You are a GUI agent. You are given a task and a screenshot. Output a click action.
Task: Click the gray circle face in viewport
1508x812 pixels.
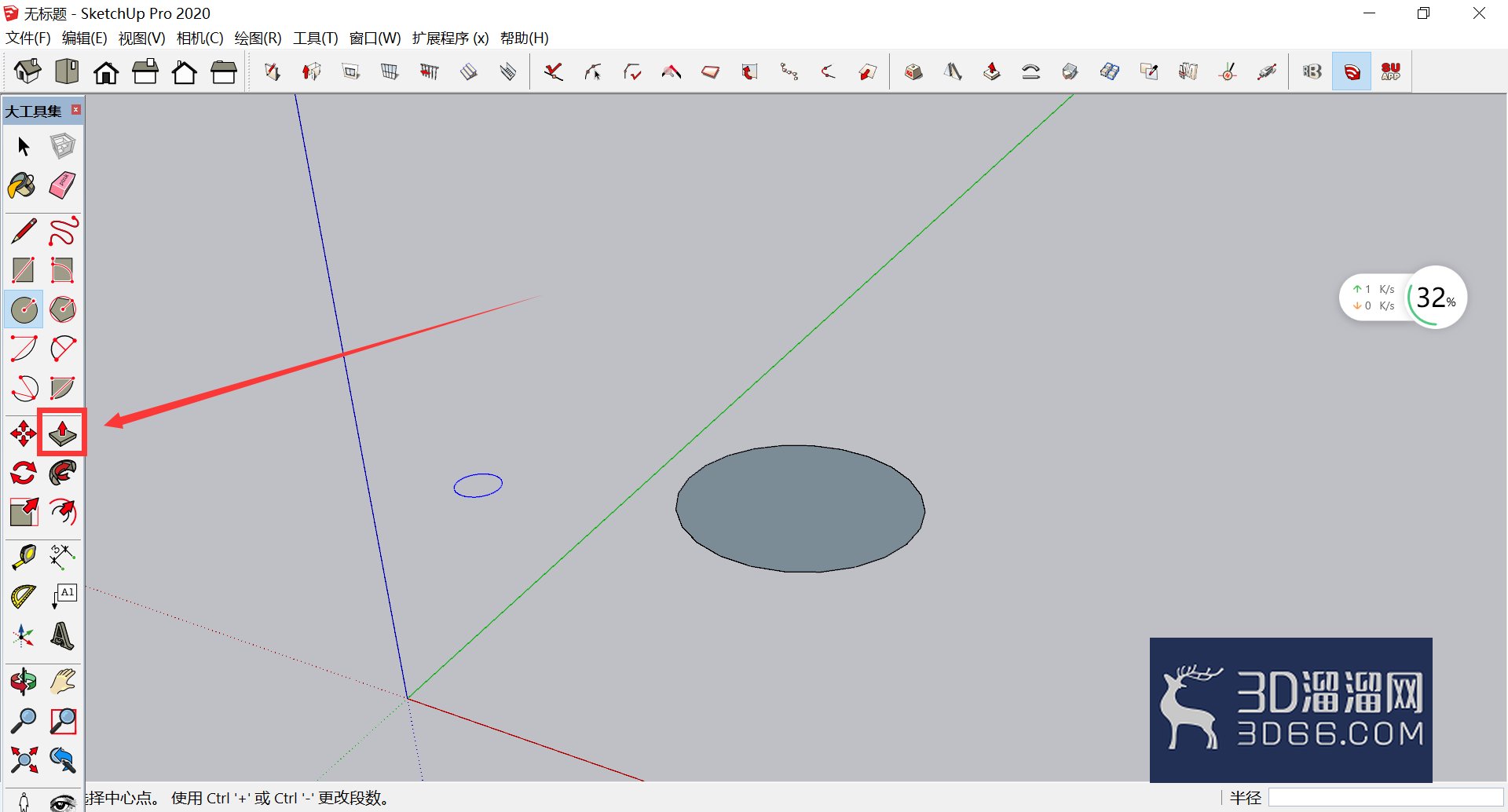pos(800,509)
